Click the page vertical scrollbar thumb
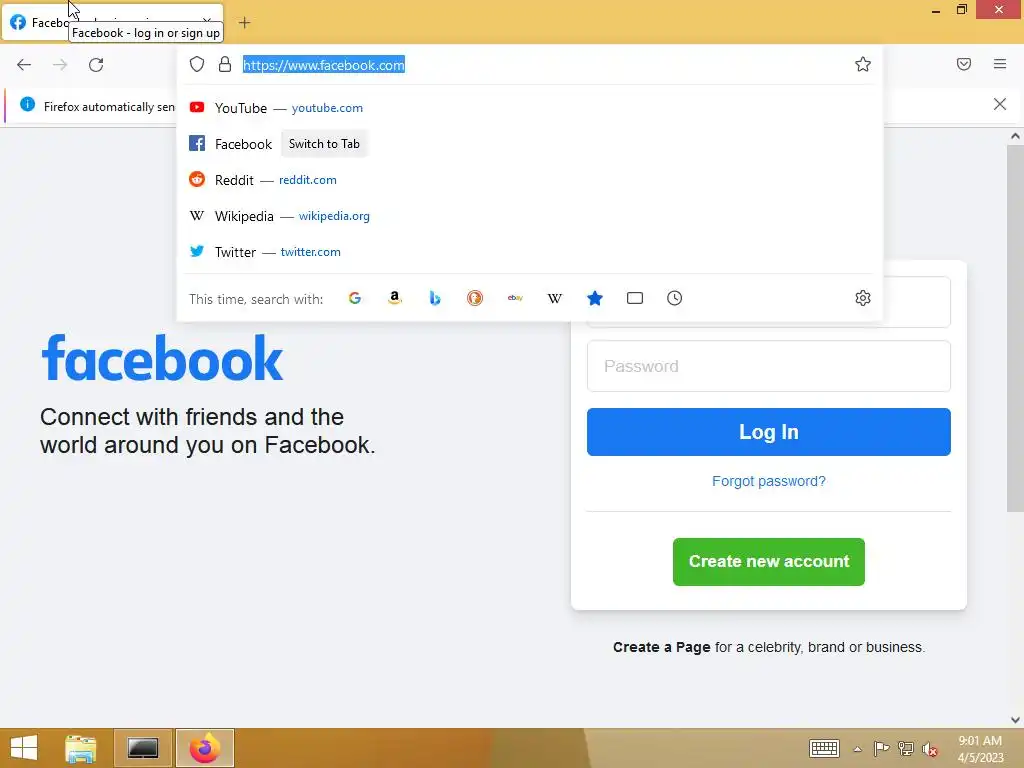 (x=1015, y=328)
